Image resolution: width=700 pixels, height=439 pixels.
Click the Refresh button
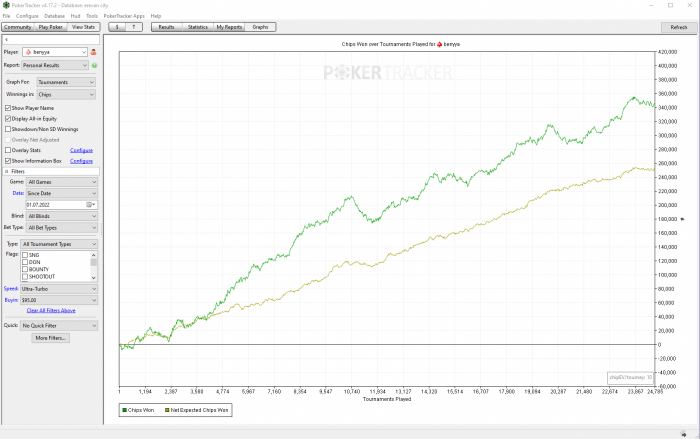(679, 27)
